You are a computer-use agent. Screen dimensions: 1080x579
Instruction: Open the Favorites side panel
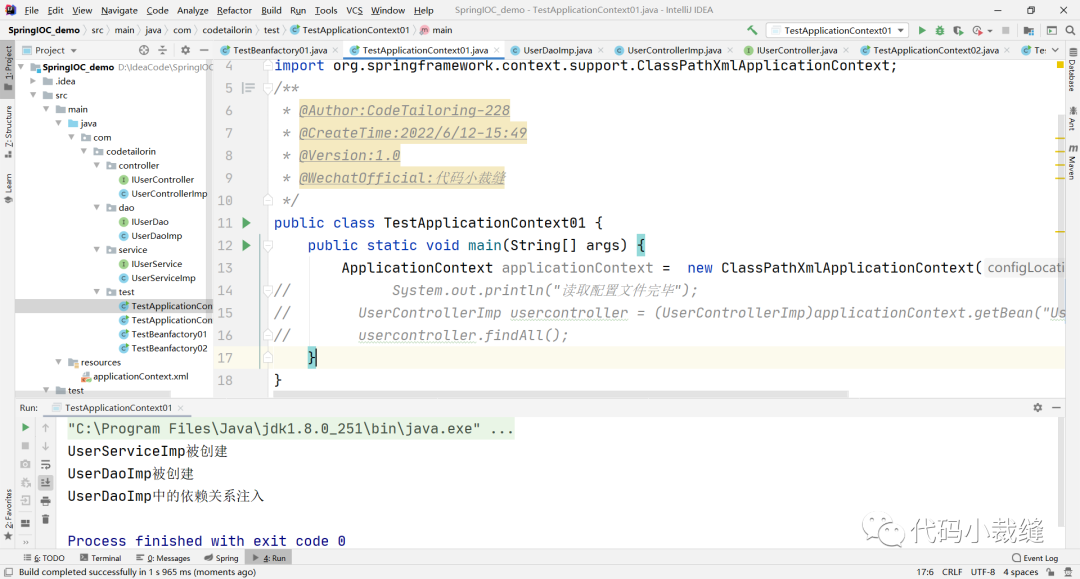point(8,514)
